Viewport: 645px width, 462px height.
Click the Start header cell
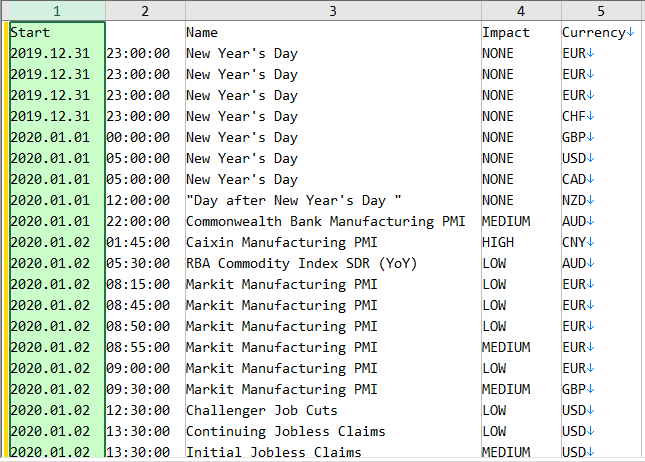pyautogui.click(x=57, y=33)
